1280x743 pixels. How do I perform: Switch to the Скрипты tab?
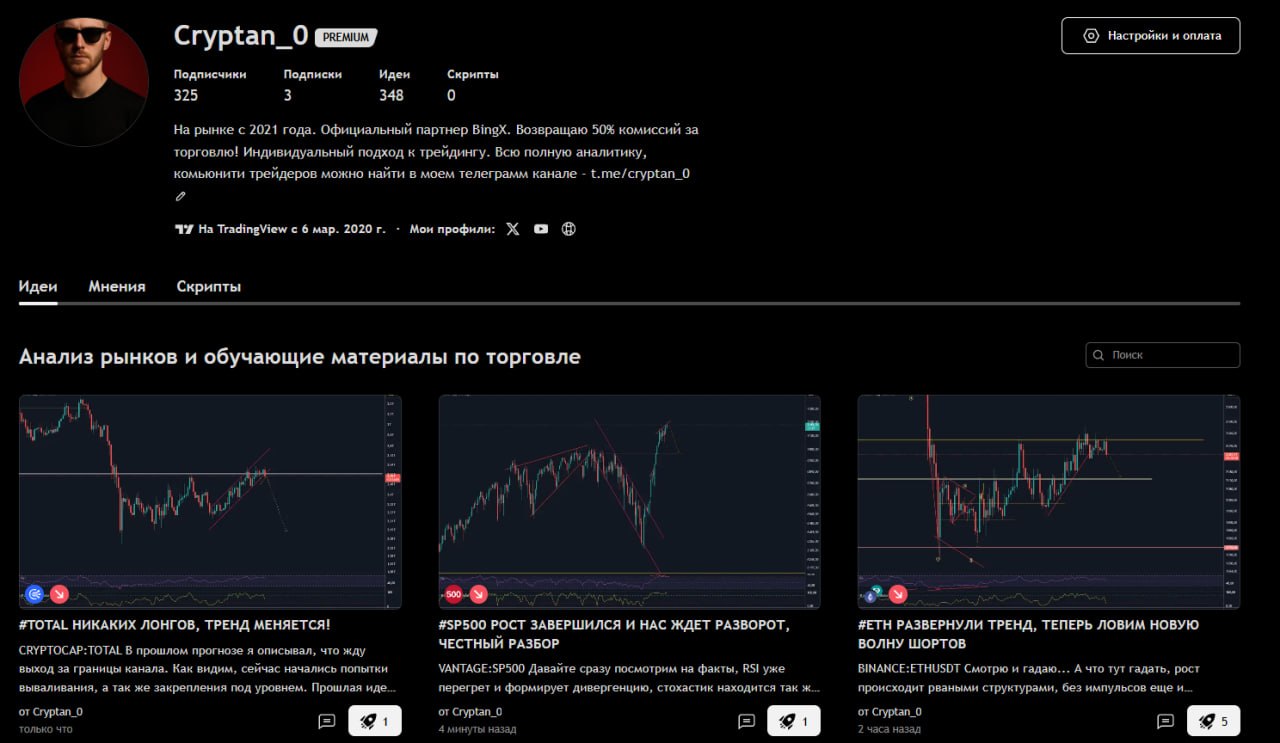point(209,287)
